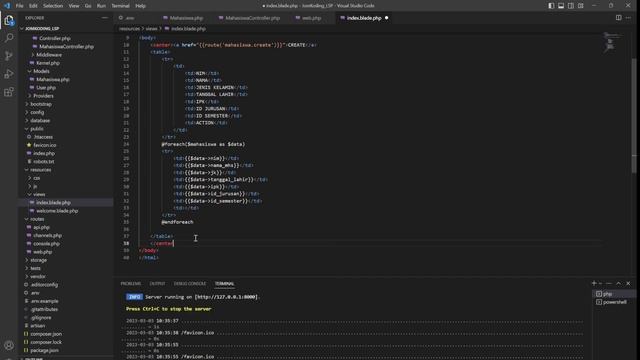This screenshot has height=360, width=640.
Task: Click the new terminal plus icon
Action: coord(594,283)
